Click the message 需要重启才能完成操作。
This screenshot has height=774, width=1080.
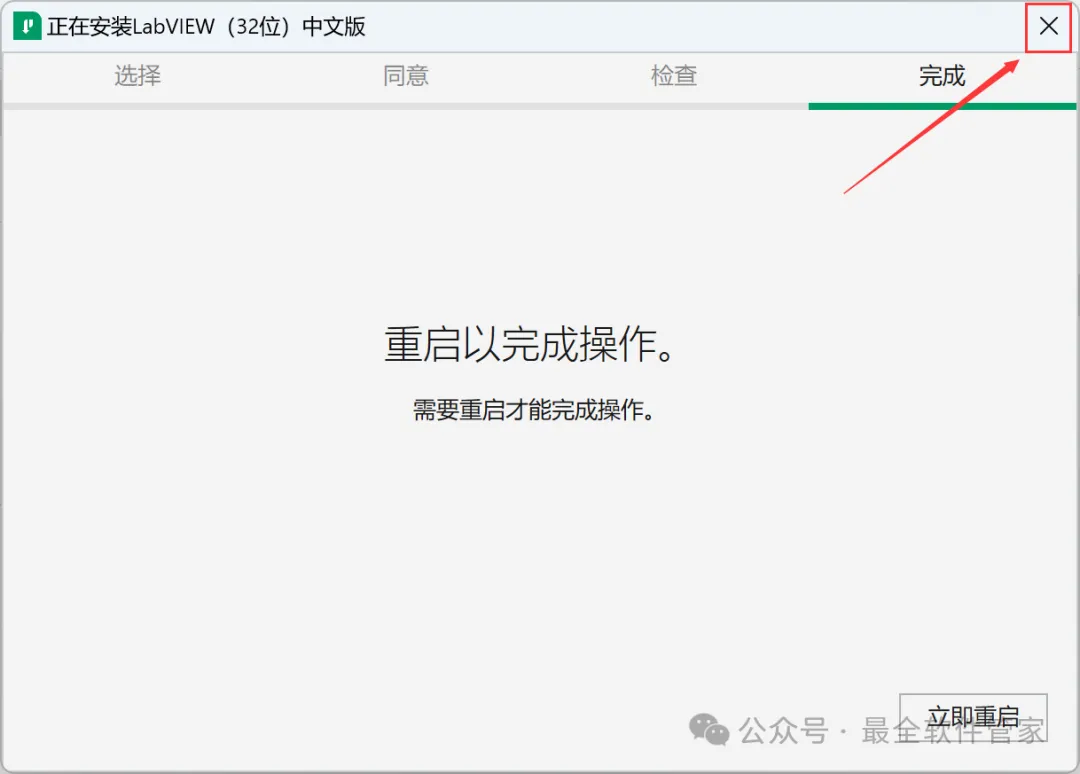(533, 410)
